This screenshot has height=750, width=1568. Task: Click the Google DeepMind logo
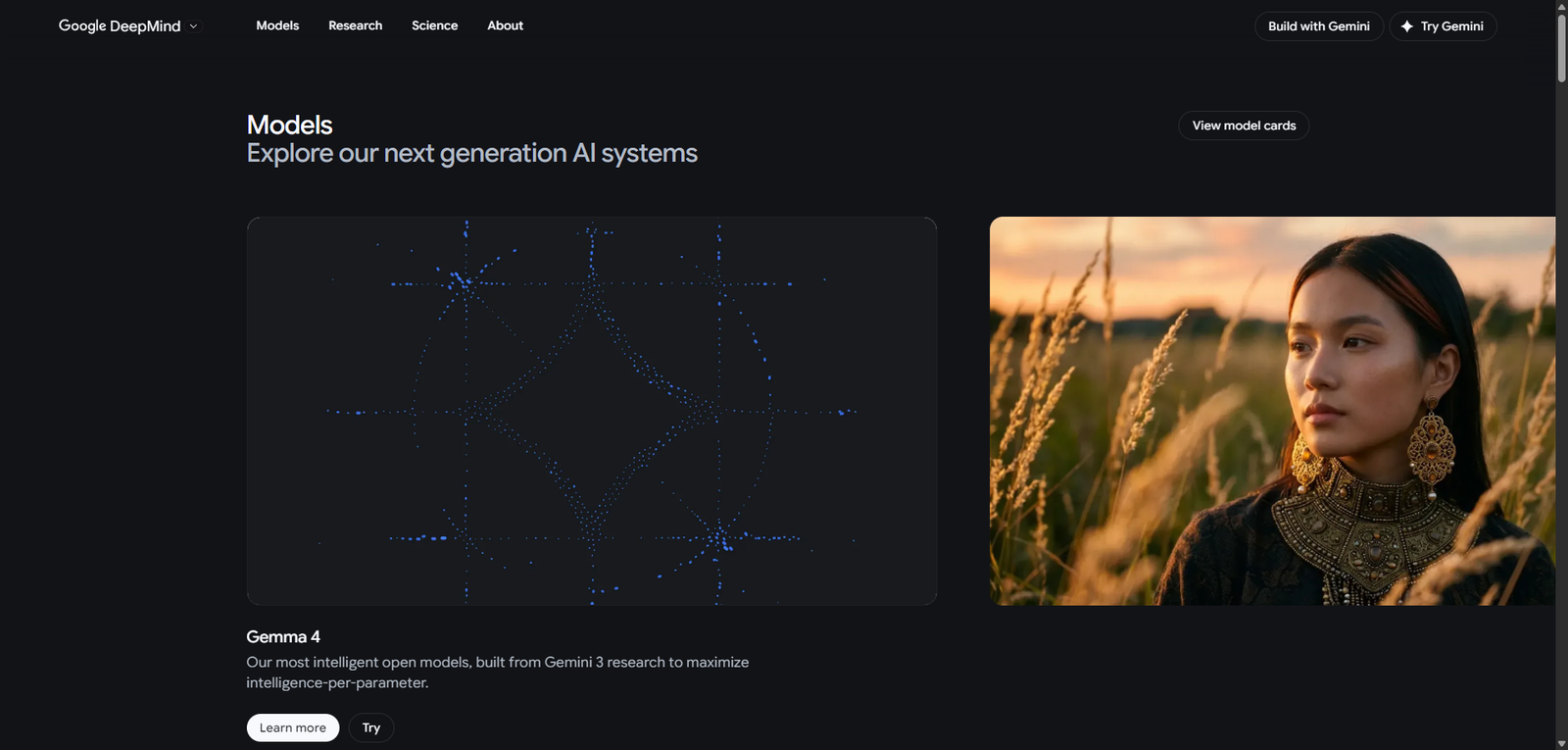point(120,26)
